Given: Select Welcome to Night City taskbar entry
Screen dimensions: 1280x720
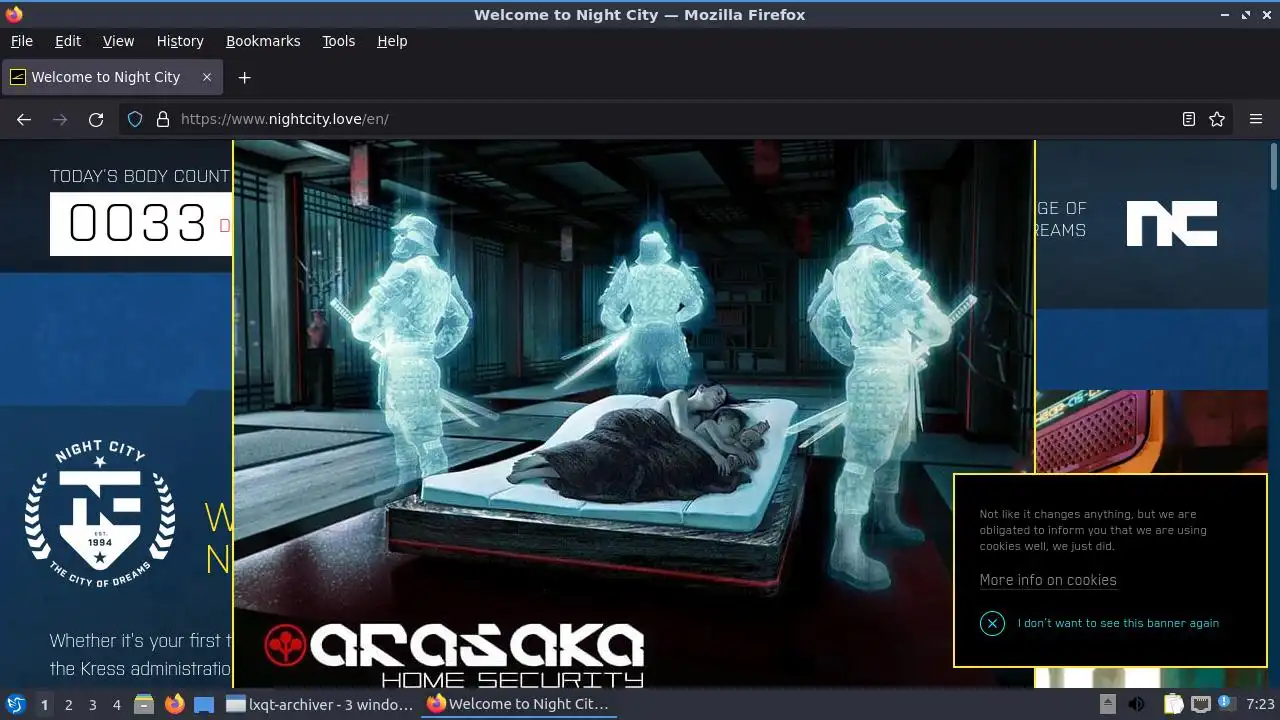Looking at the screenshot, I should (520, 704).
